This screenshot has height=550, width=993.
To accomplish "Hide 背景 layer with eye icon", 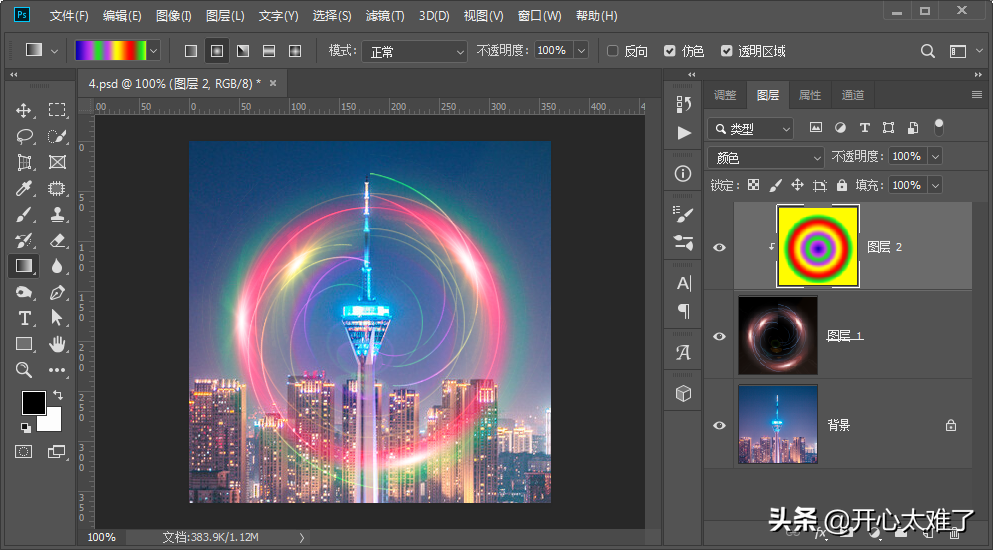I will [x=719, y=425].
